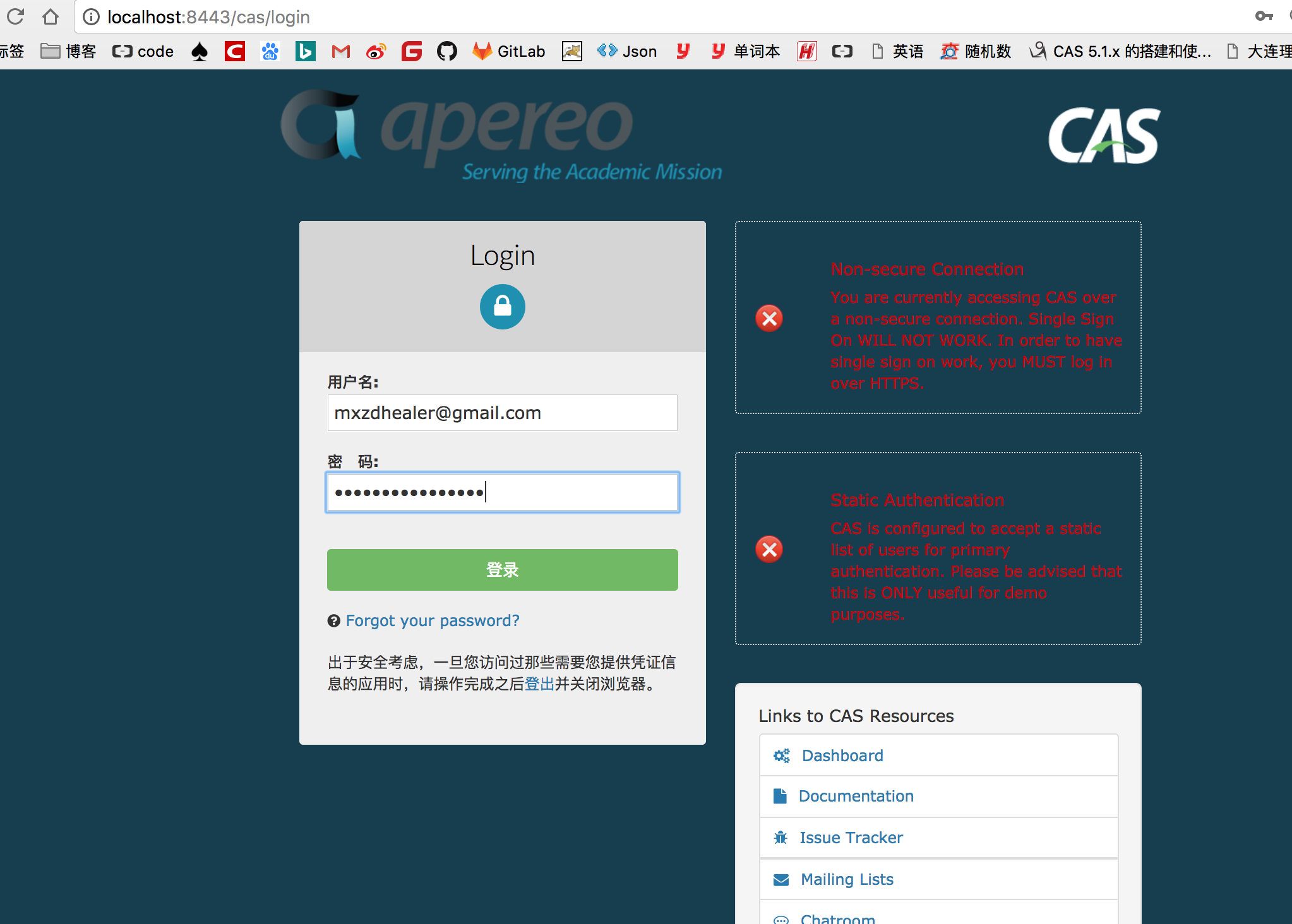Click the saved password key icon
The height and width of the screenshot is (924, 1292).
1264,16
